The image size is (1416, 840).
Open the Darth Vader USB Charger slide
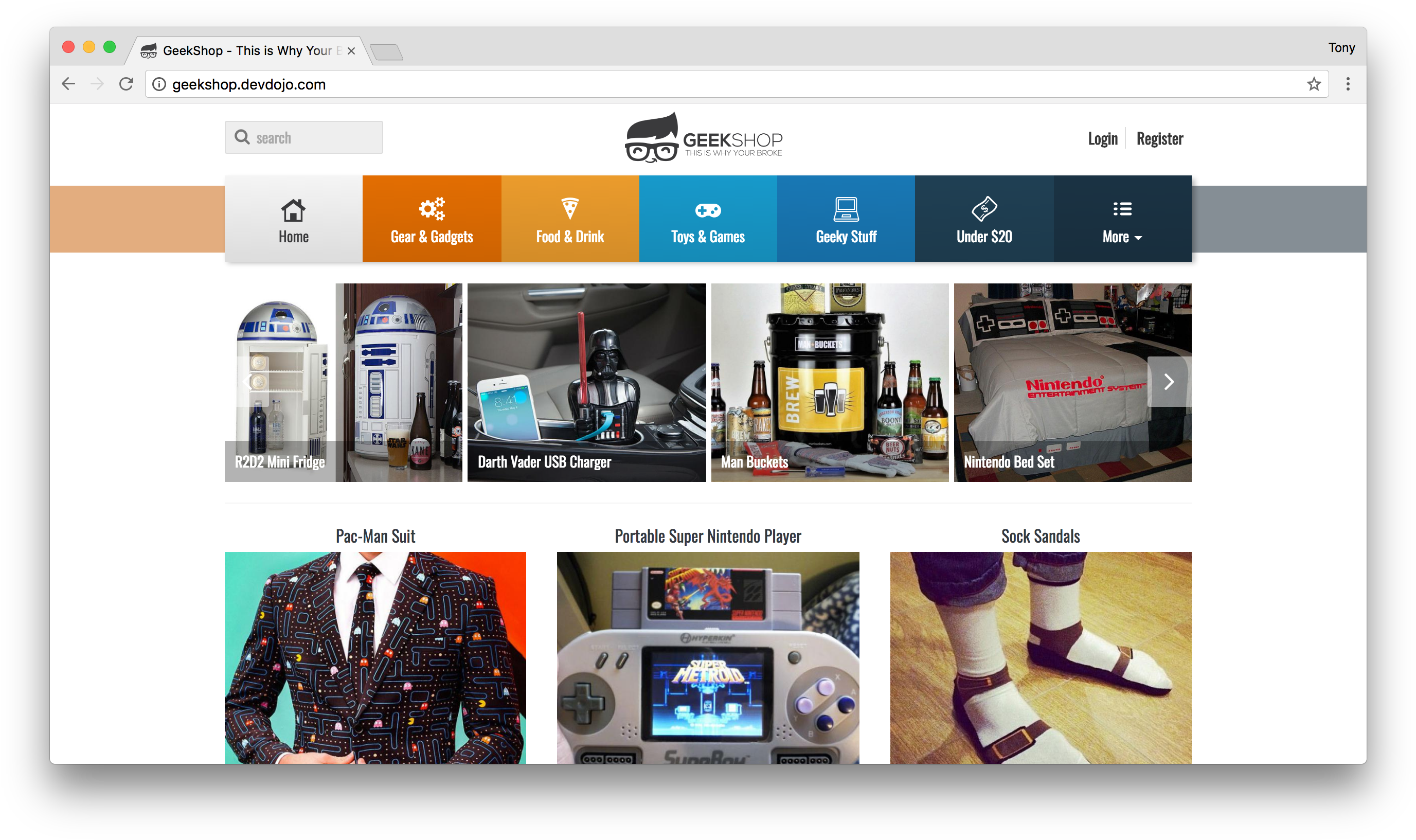tap(586, 383)
